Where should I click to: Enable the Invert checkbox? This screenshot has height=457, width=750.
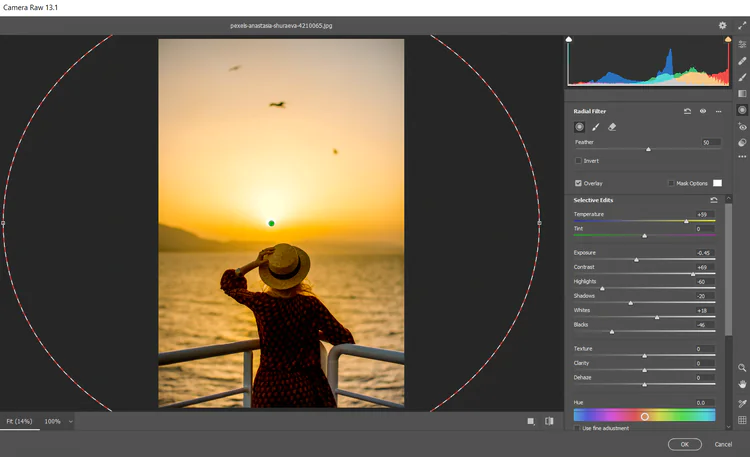point(578,160)
